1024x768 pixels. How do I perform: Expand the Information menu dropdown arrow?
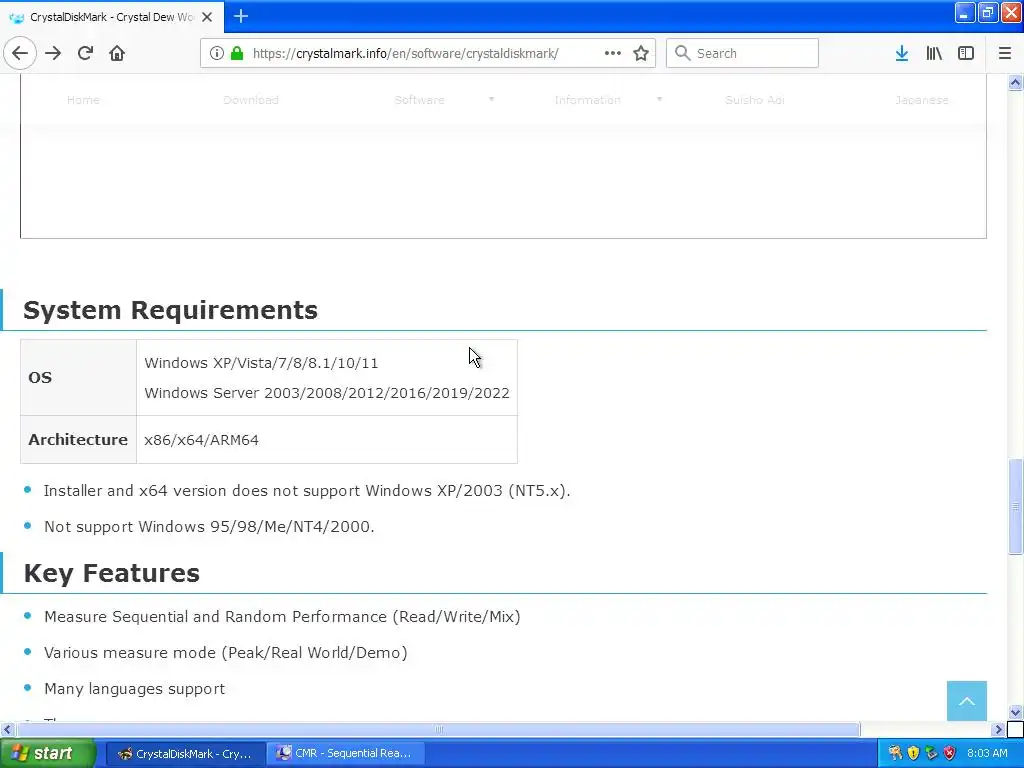coord(660,99)
